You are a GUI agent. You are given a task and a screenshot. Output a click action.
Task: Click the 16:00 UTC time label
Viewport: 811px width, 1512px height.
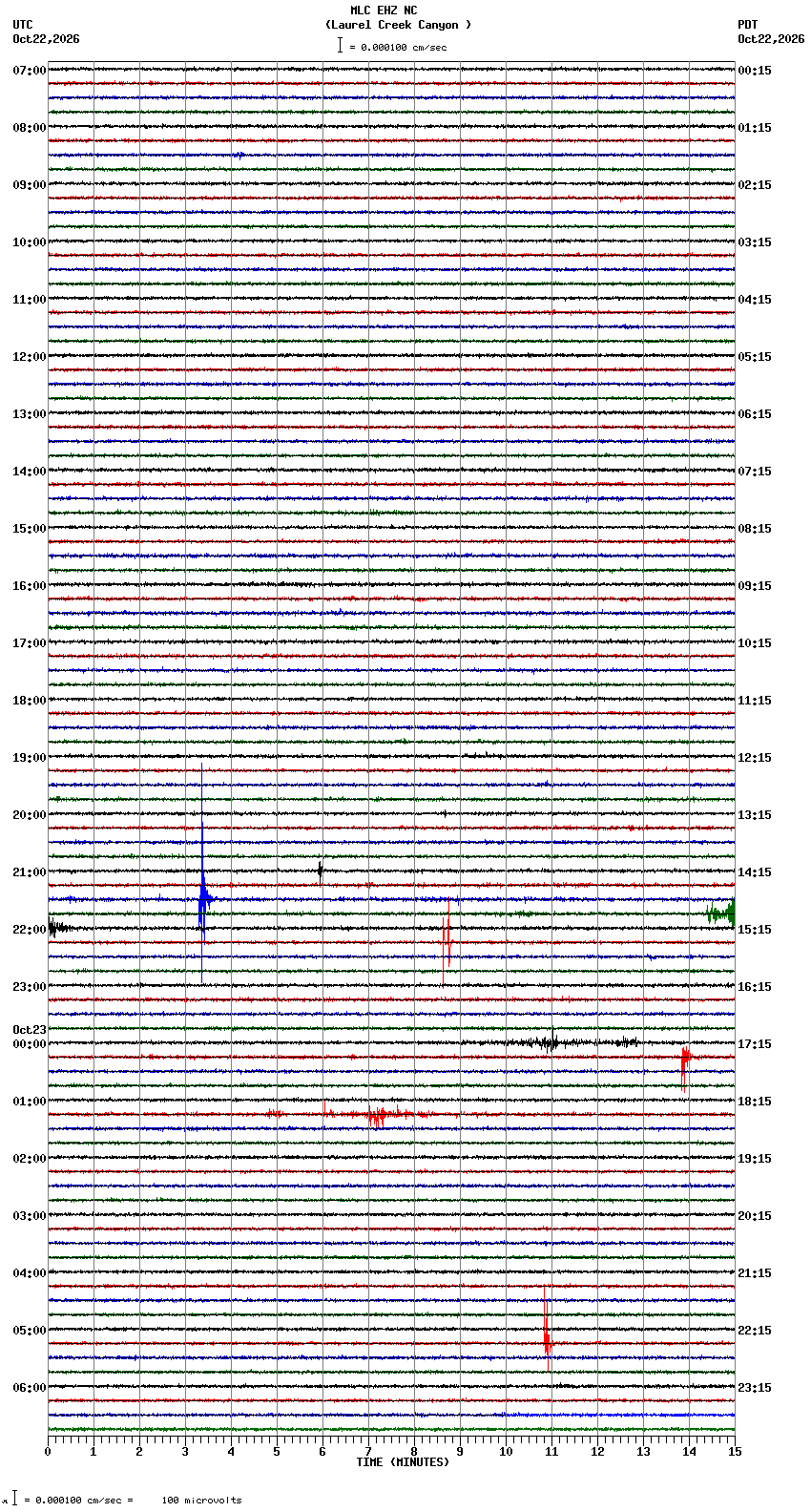(30, 586)
